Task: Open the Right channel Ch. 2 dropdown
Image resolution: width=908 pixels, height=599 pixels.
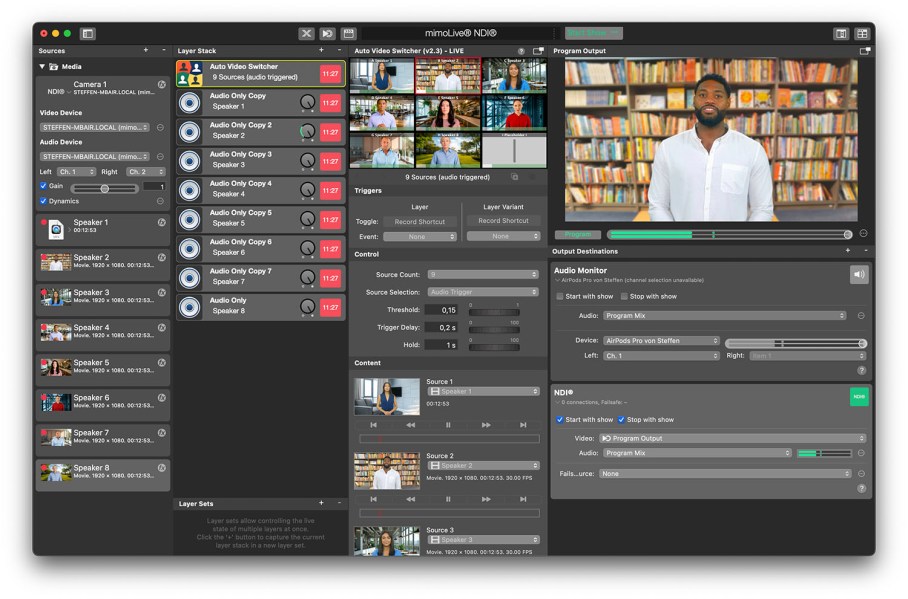Action: [x=146, y=171]
